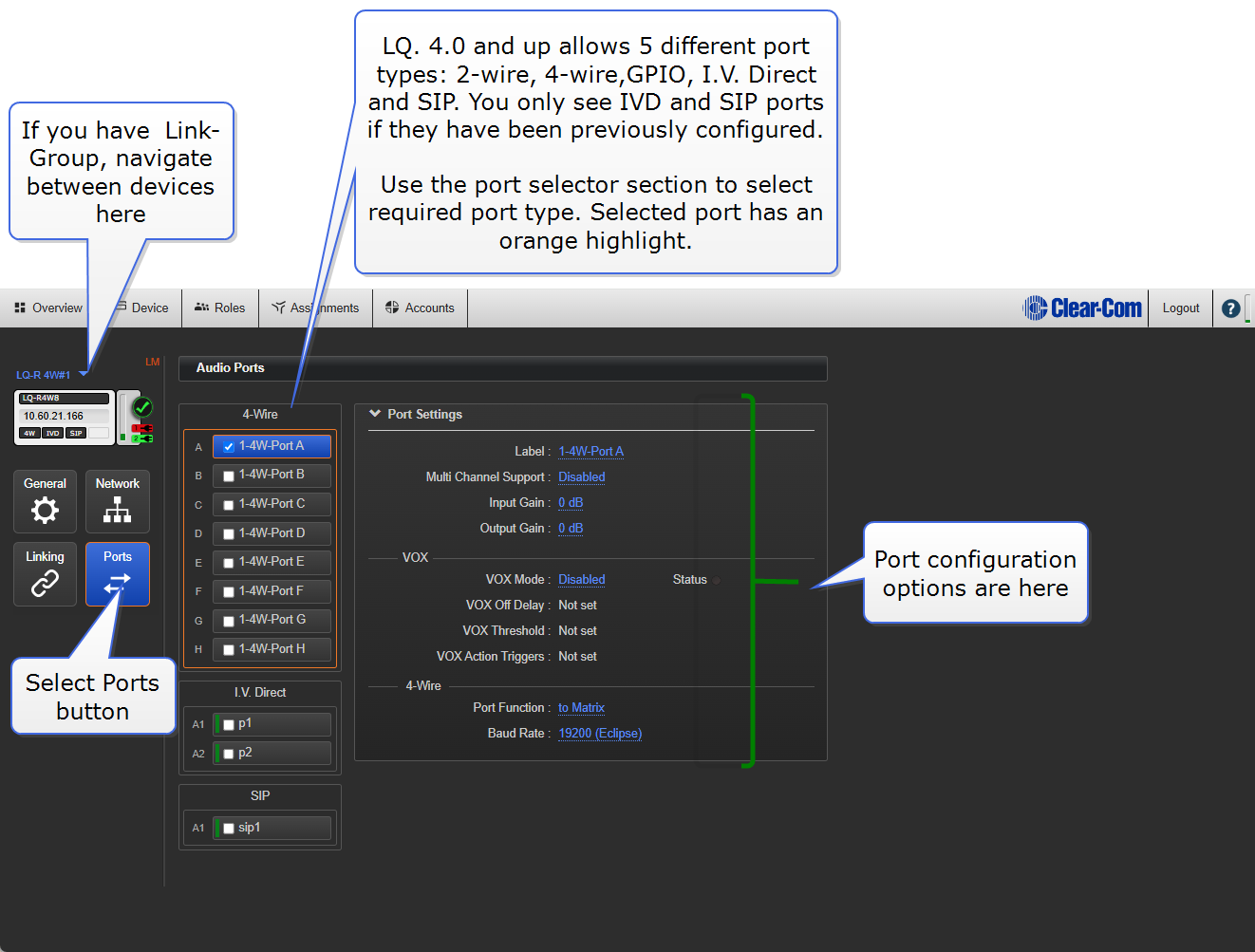Screen dimensions: 1255x952
Task: Uncheck the 1-4W-Port A checkbox
Action: click(229, 447)
